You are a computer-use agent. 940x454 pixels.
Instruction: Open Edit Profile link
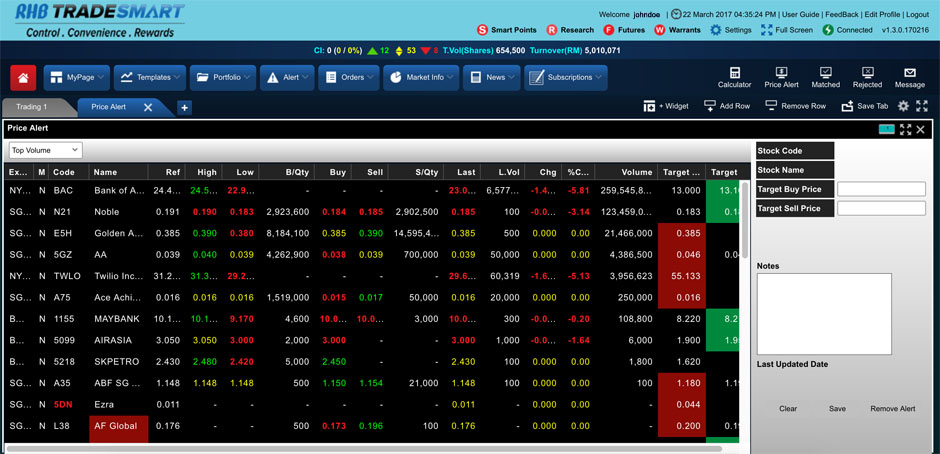tap(882, 14)
